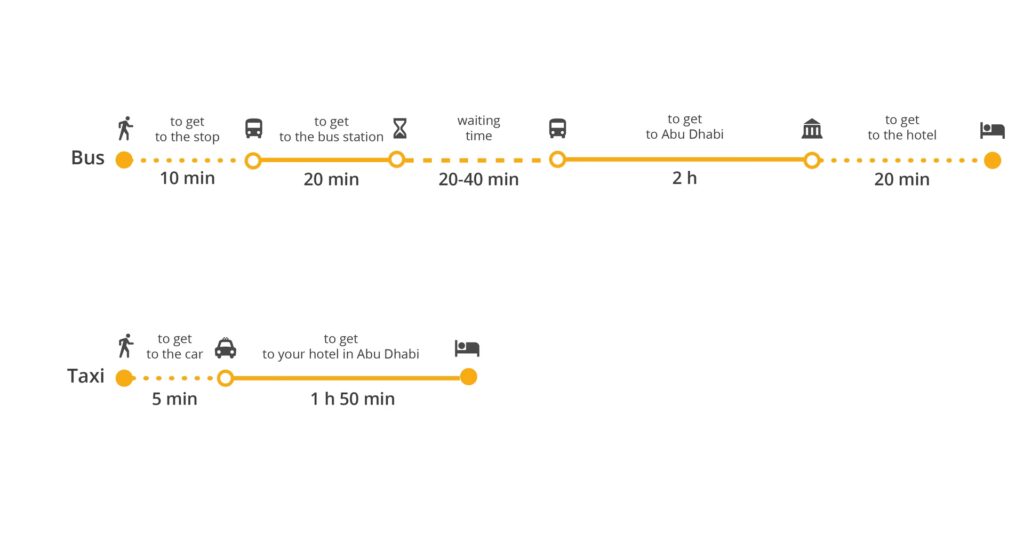Screen dimensions: 1024x533
Task: Select the 'Bus' route label
Action: tap(88, 158)
